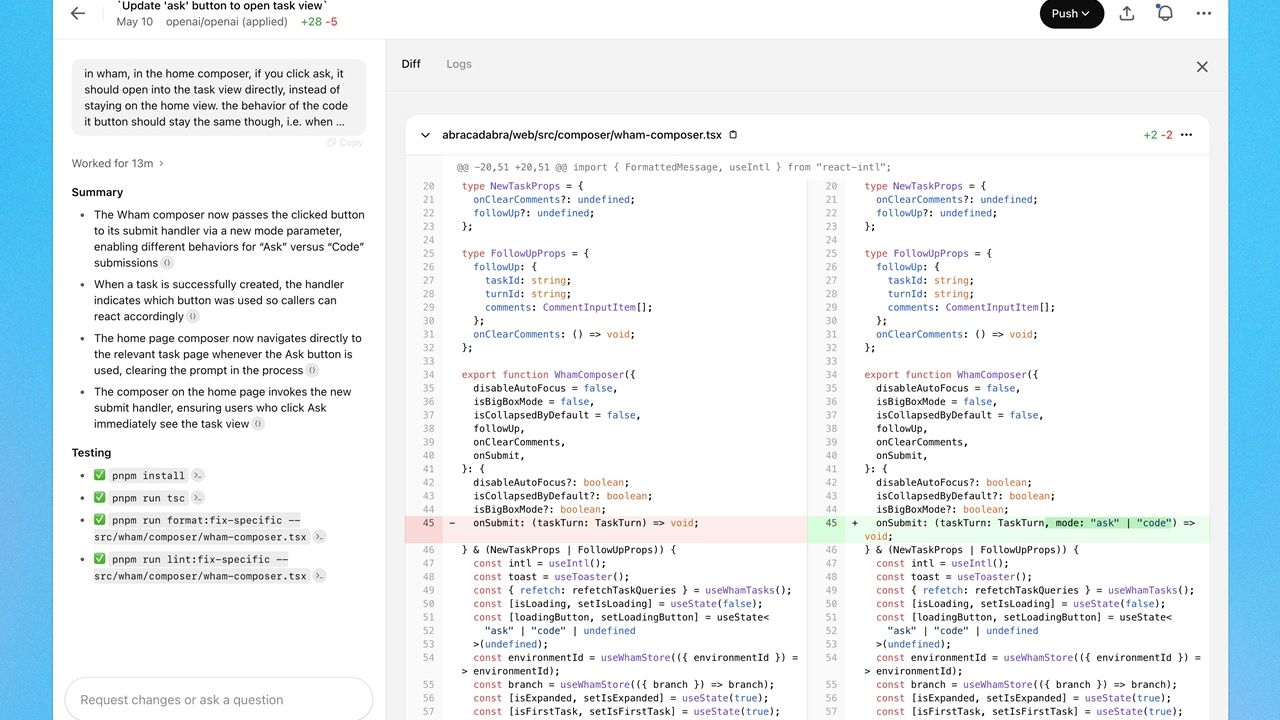Click the share/upload icon in header
1280x720 pixels.
1126,14
